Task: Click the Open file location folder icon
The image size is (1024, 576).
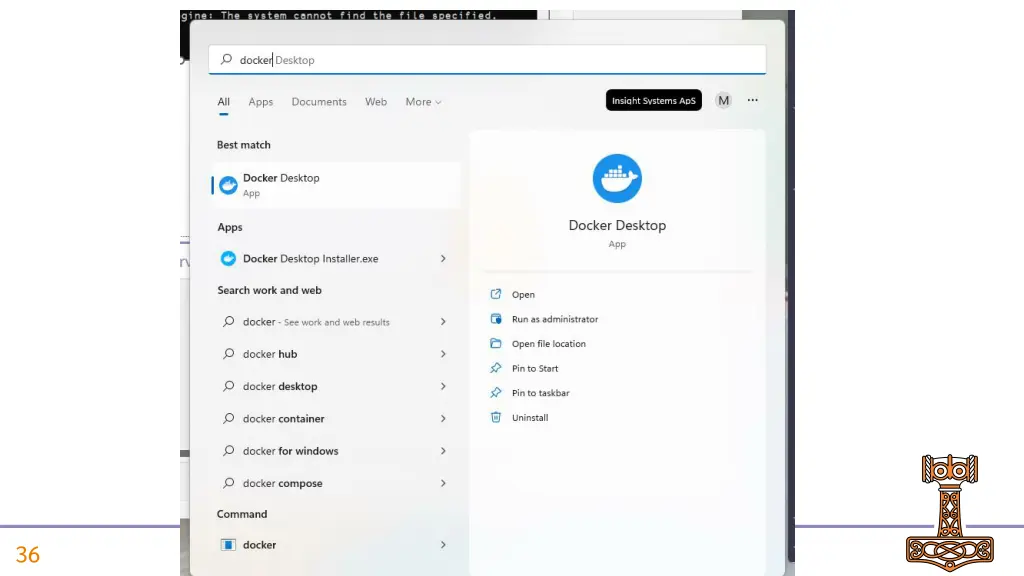Action: click(x=496, y=344)
